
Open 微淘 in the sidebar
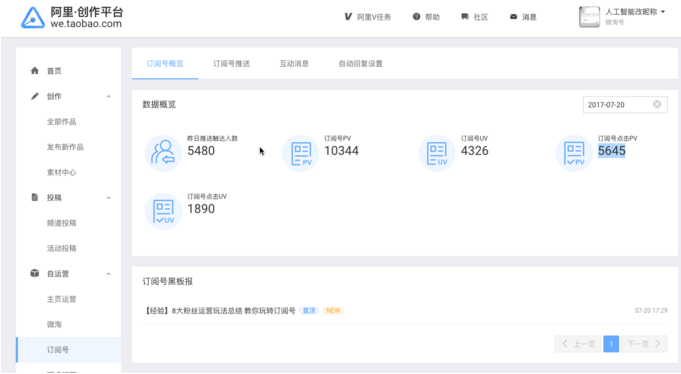(54, 324)
